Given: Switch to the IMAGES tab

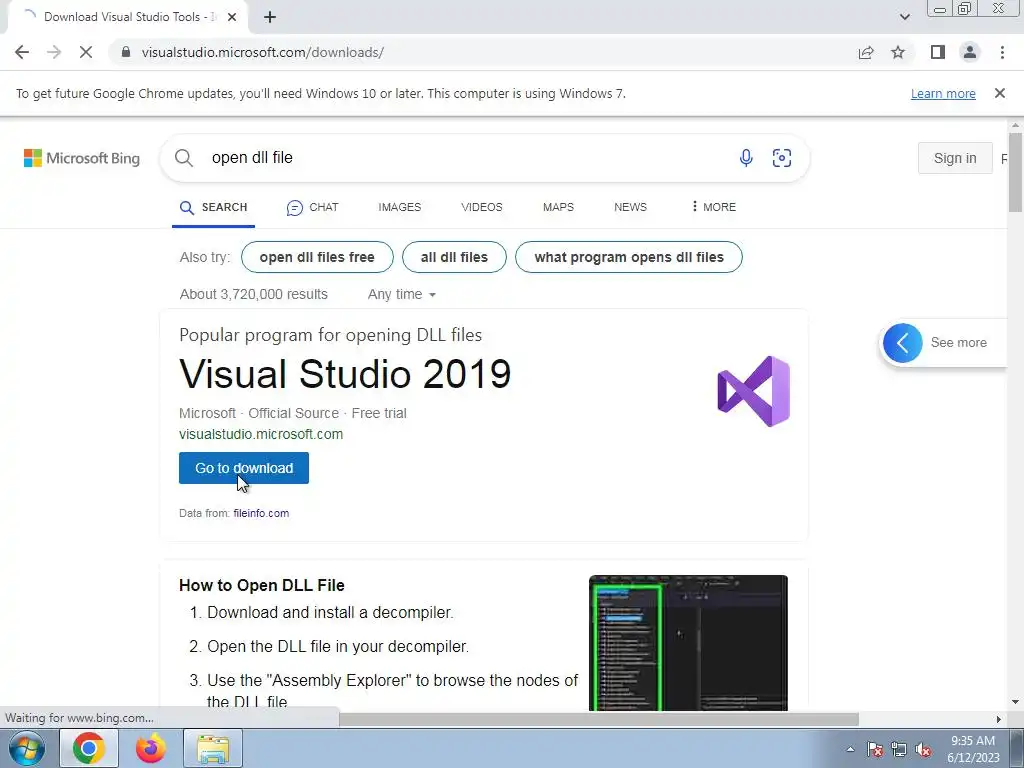Looking at the screenshot, I should [400, 207].
